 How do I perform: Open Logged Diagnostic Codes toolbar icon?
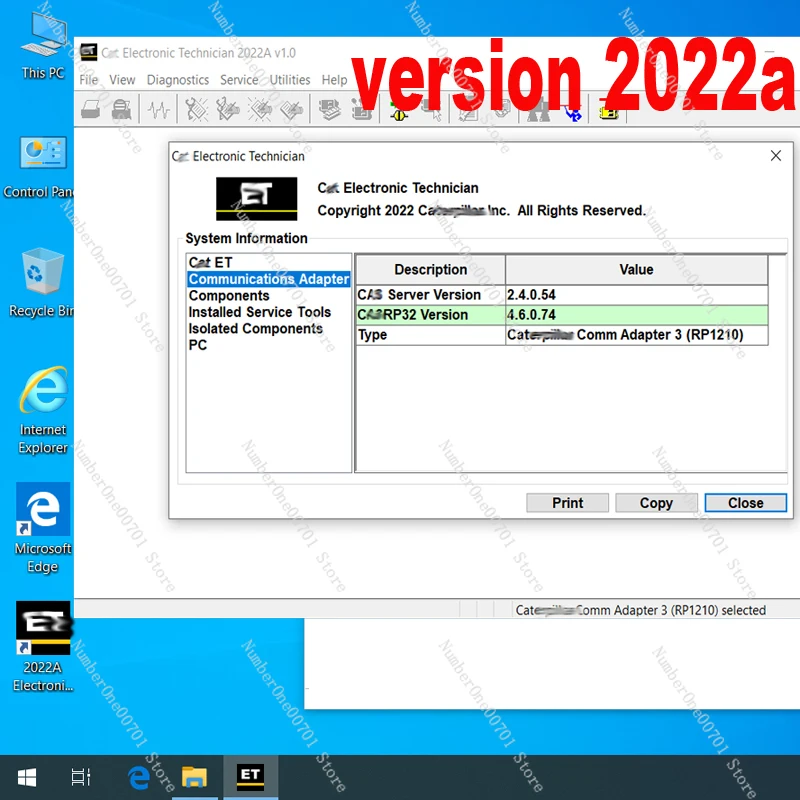tap(228, 109)
